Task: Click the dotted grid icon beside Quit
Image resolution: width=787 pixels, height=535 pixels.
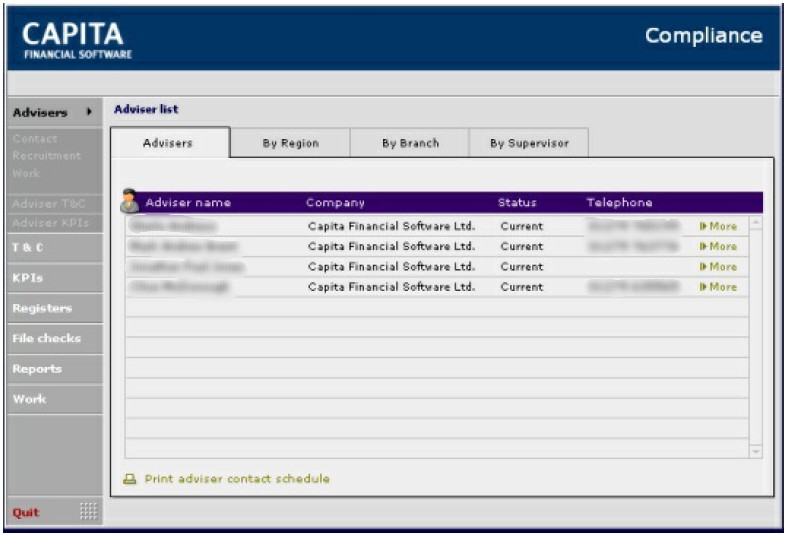Action: pyautogui.click(x=88, y=511)
